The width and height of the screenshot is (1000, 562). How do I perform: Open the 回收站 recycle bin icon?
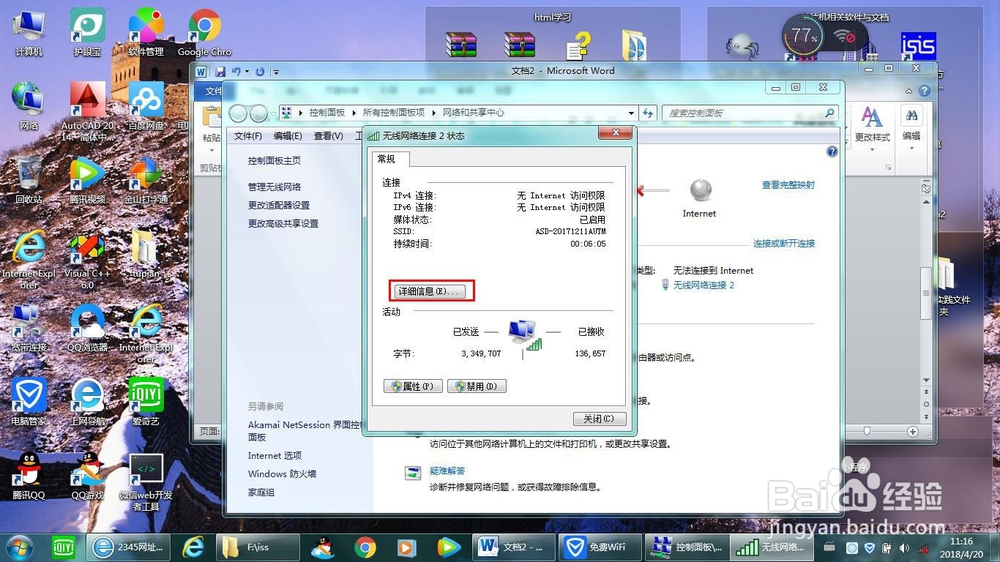pyautogui.click(x=28, y=180)
